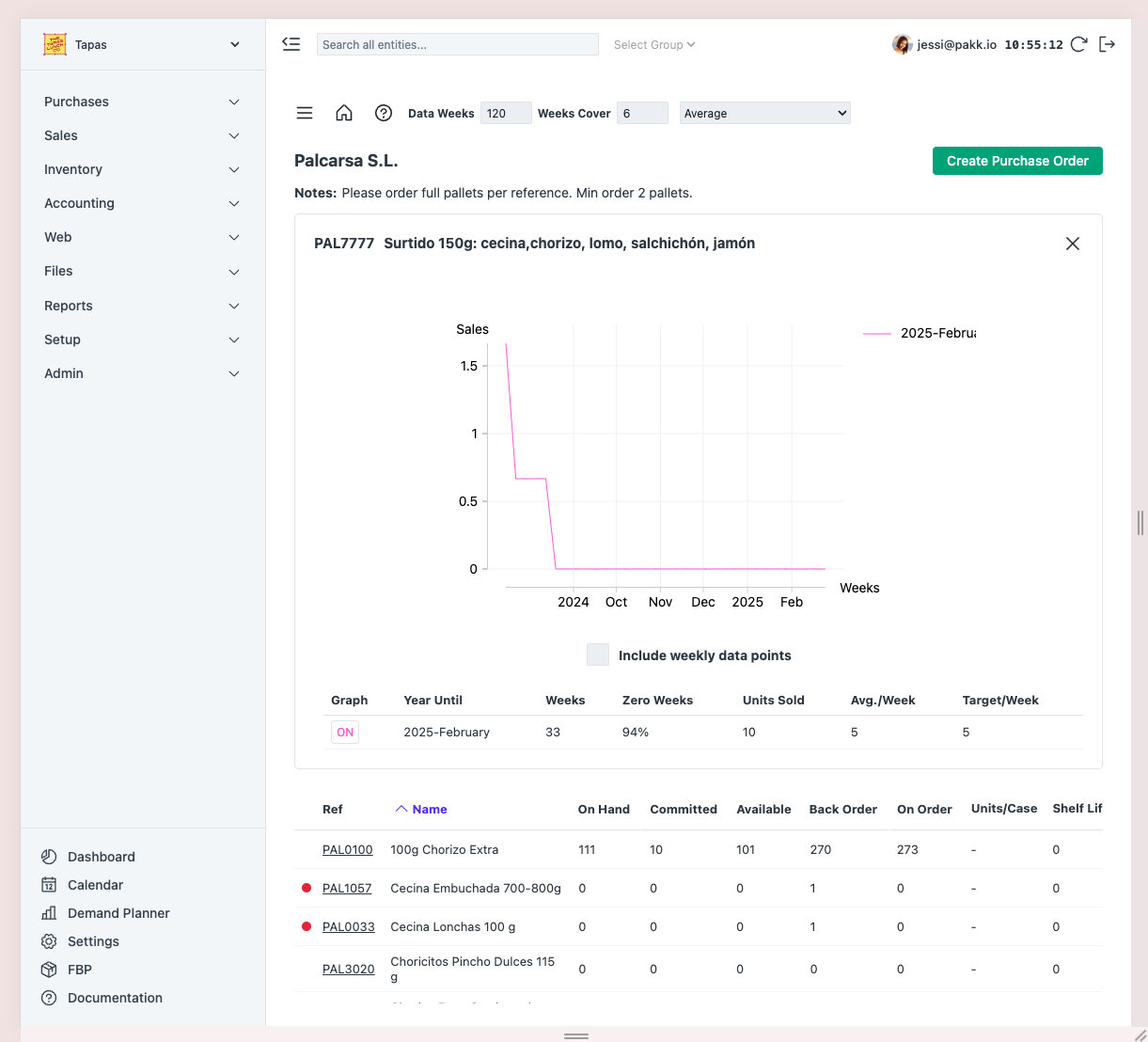The height and width of the screenshot is (1042, 1148).
Task: Open the Average calculation dropdown
Action: 764,113
